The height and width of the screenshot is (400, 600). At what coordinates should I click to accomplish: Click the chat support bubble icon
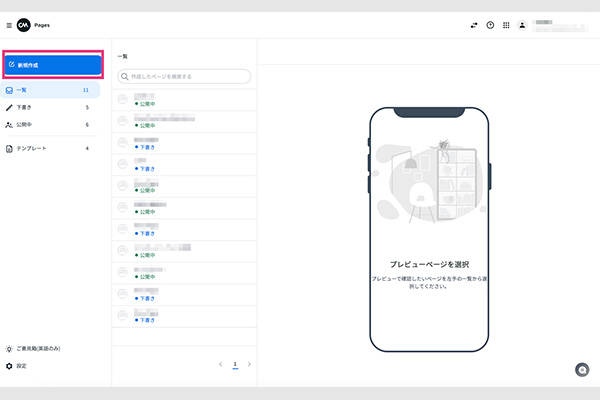coord(582,370)
